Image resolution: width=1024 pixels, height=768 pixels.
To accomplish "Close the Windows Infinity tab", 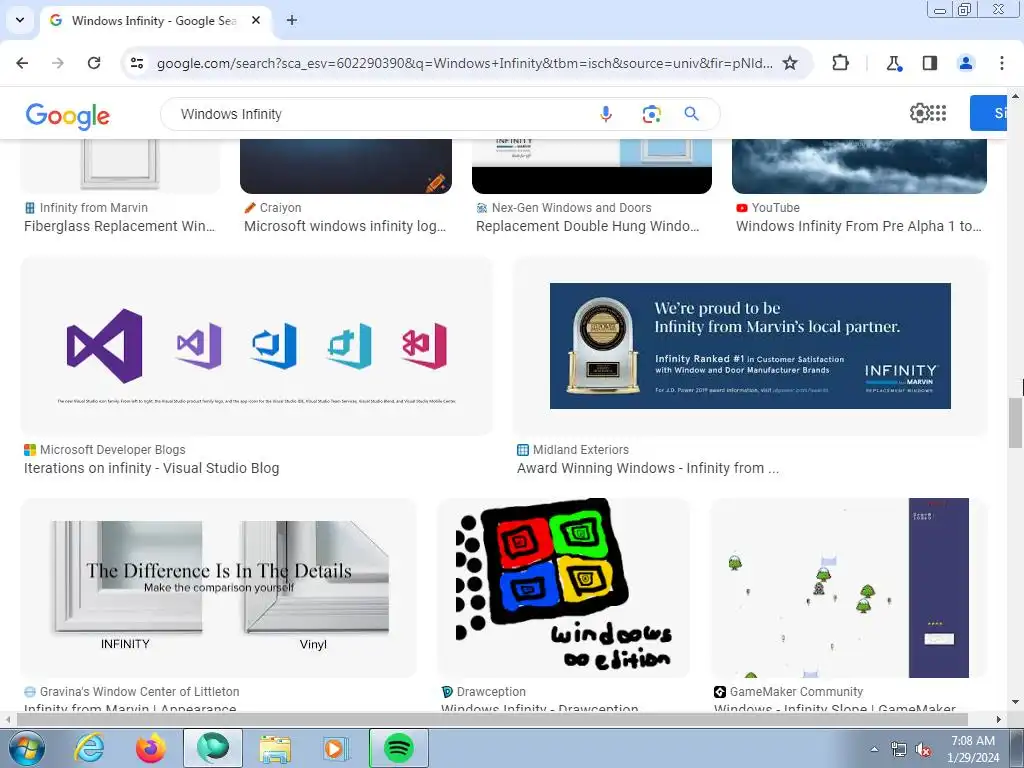I will pos(256,20).
